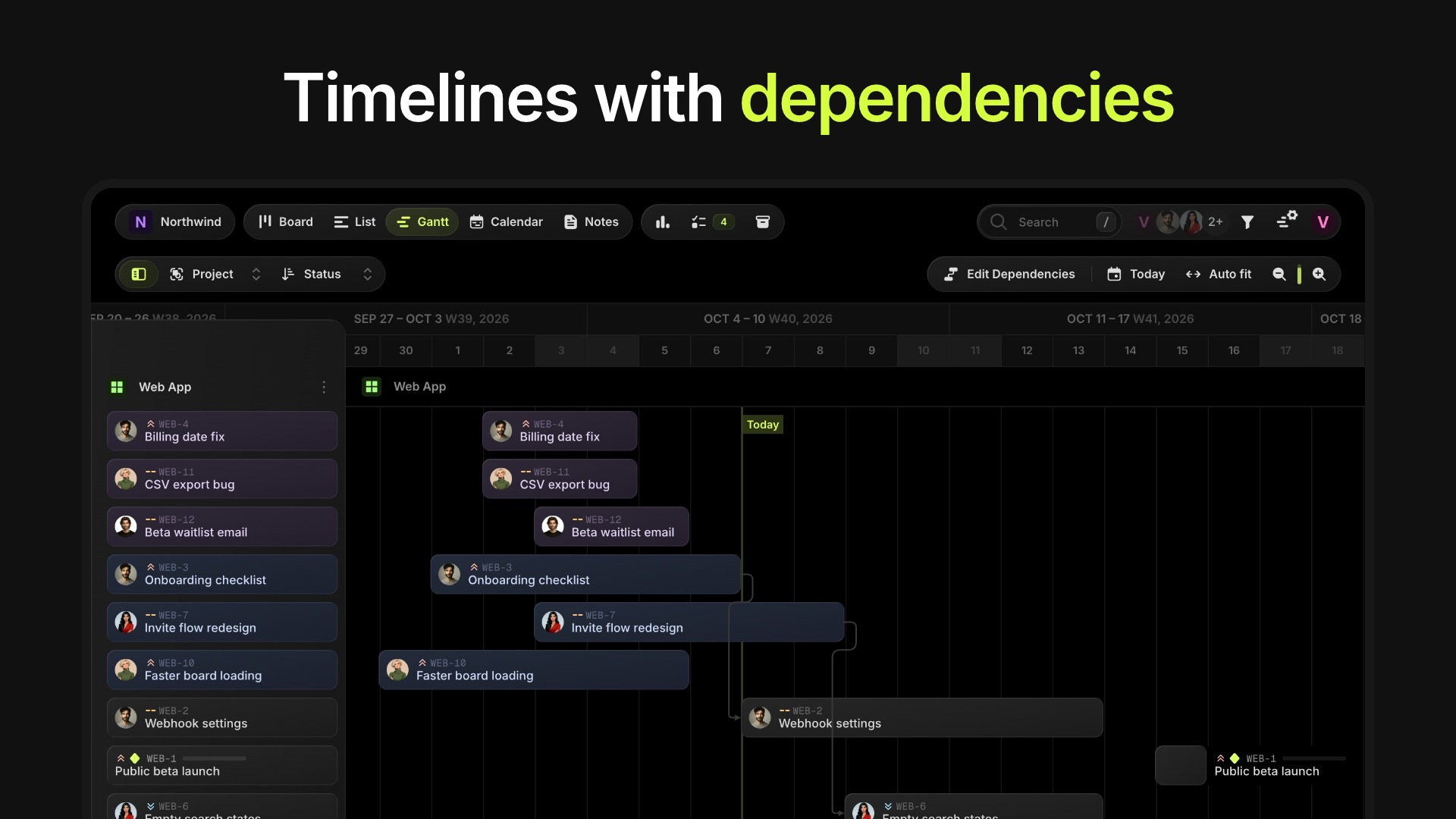
Task: Click the faded V member avatar
Action: [1144, 222]
